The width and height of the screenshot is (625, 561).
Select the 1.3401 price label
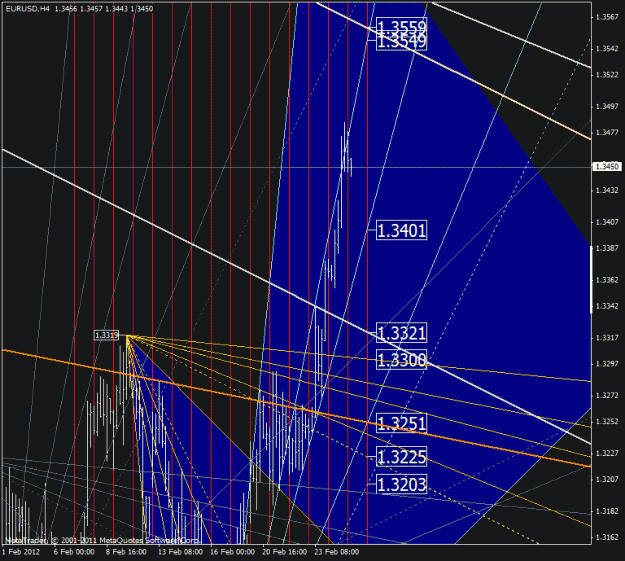point(401,230)
